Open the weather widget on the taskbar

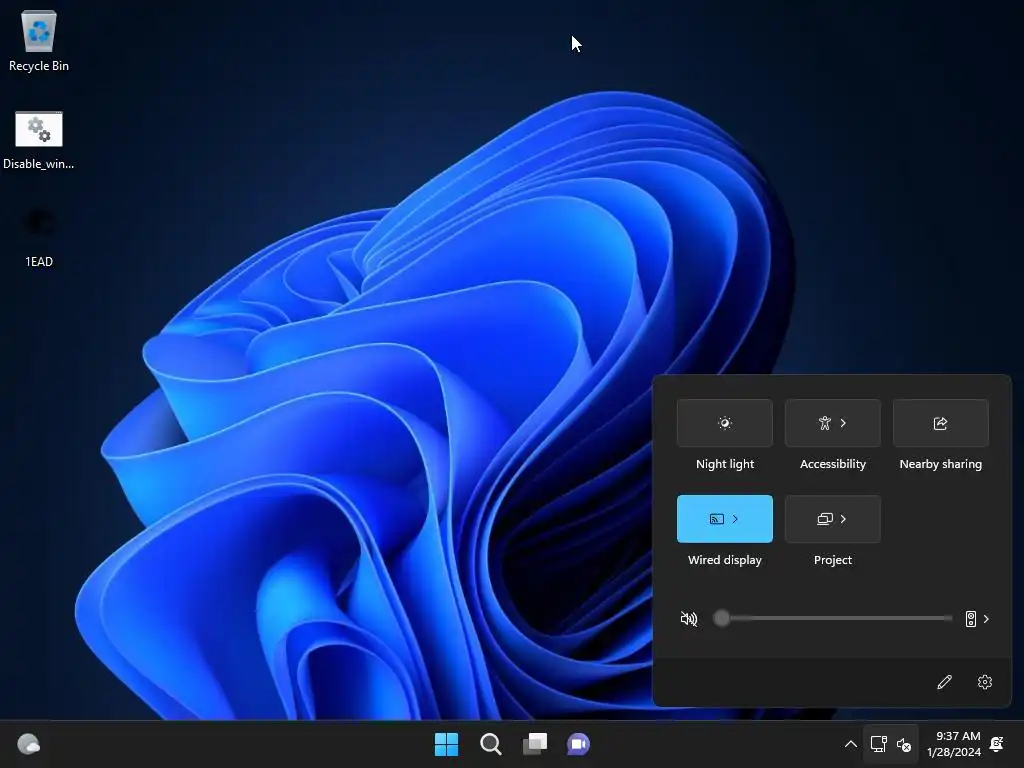pos(29,744)
